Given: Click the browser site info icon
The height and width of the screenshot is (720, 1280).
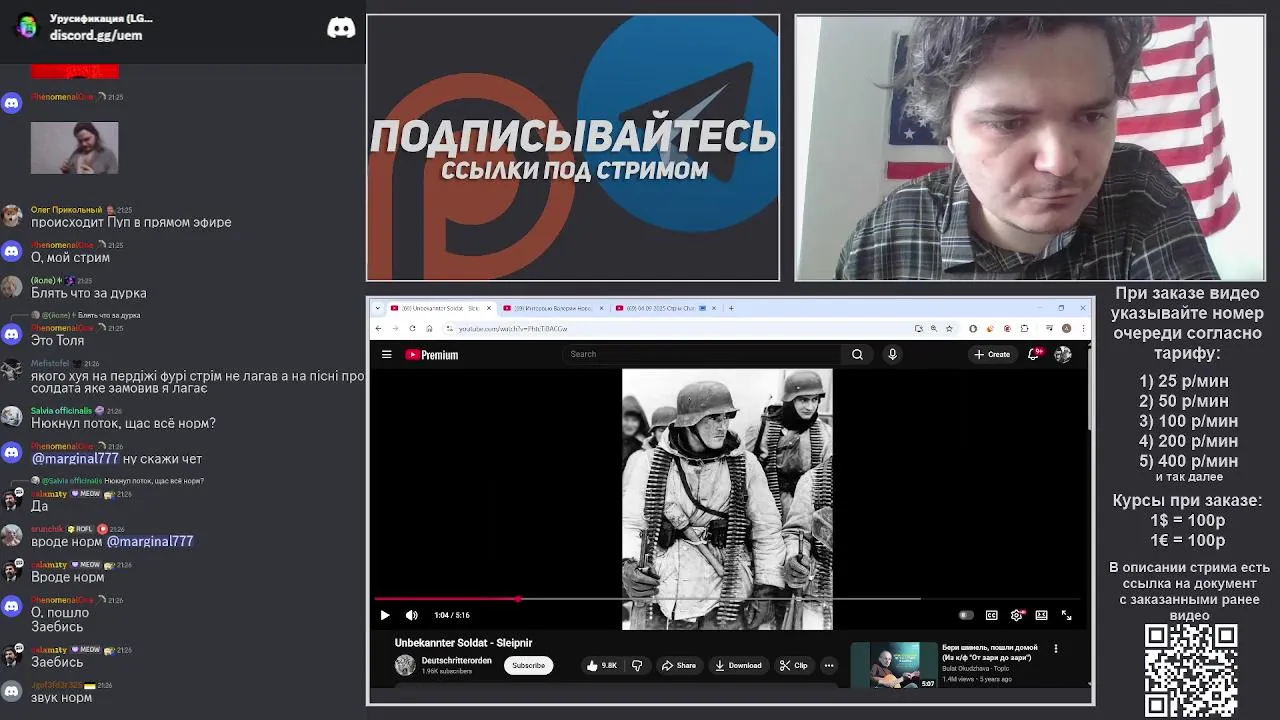Looking at the screenshot, I should tap(449, 328).
